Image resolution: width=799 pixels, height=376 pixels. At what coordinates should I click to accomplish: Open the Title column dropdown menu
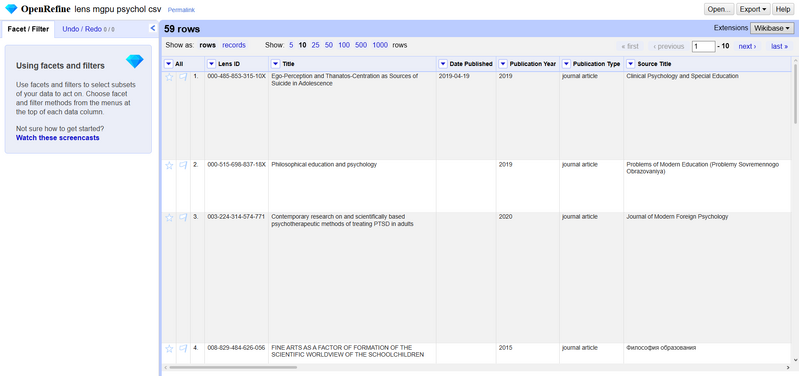coord(275,64)
